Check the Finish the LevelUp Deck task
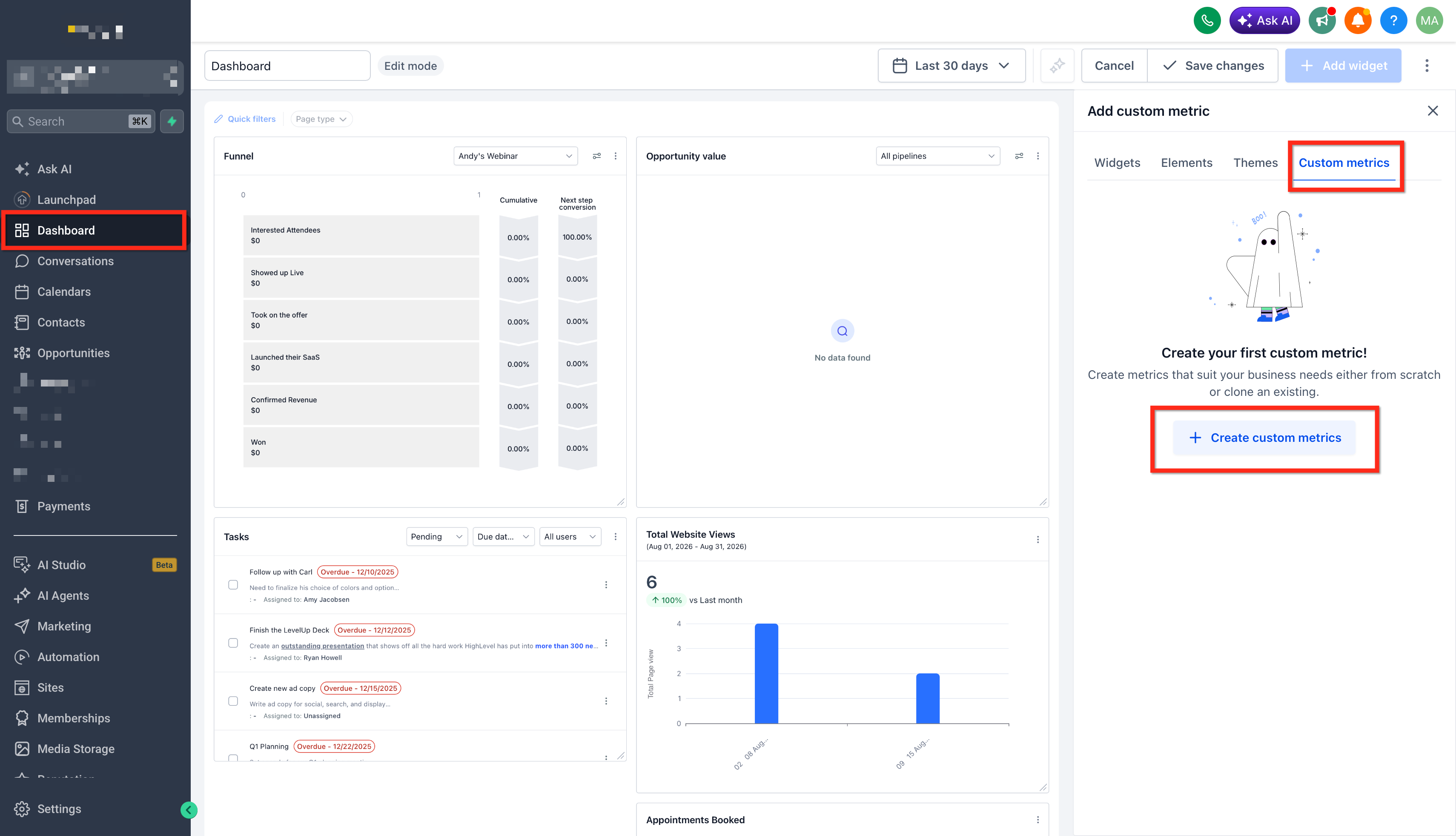The height and width of the screenshot is (836, 1456). [x=233, y=642]
